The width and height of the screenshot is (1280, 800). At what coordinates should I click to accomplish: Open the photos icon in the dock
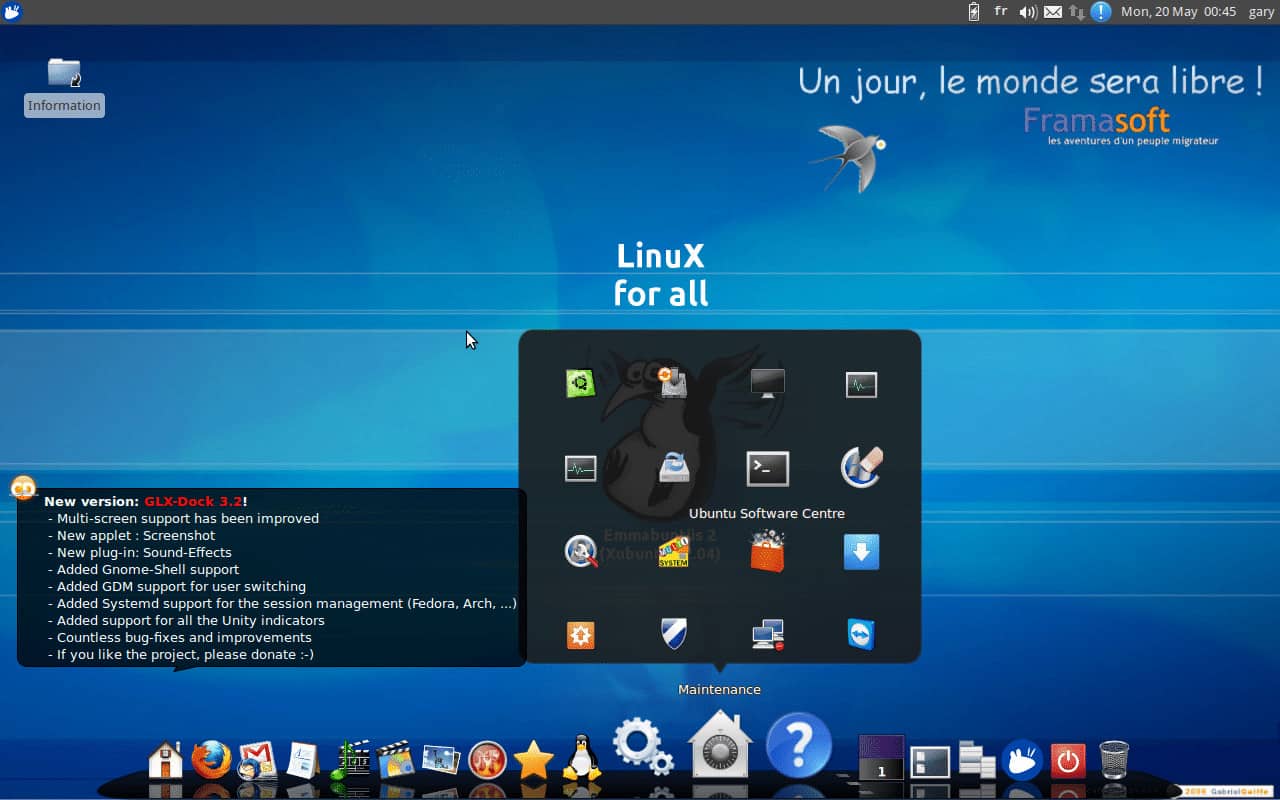(x=441, y=760)
